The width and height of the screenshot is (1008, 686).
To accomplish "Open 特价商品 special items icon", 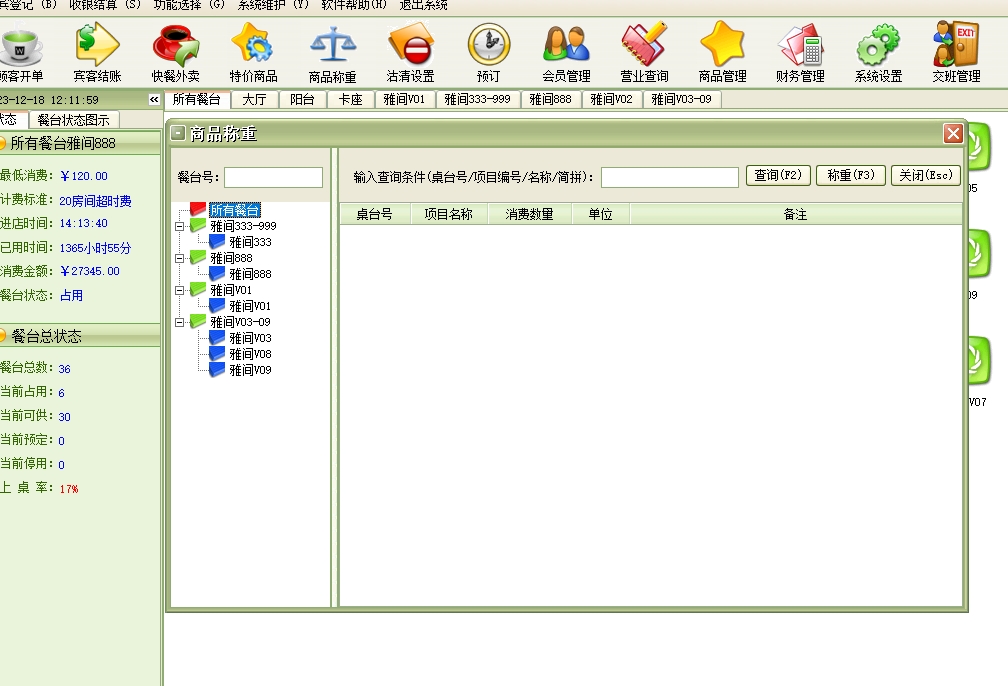I will point(253,52).
